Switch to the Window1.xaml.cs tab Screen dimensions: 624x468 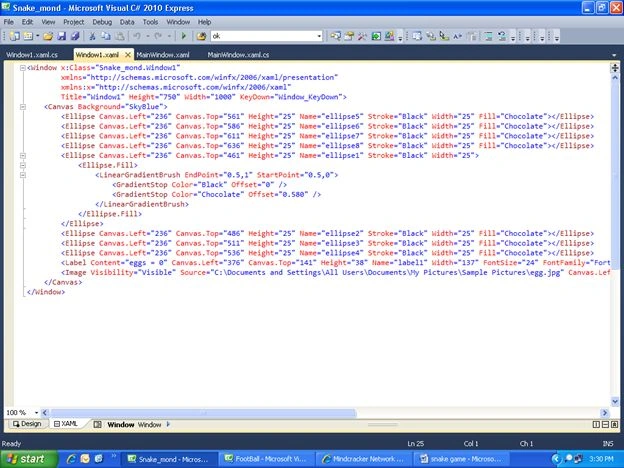(32, 55)
